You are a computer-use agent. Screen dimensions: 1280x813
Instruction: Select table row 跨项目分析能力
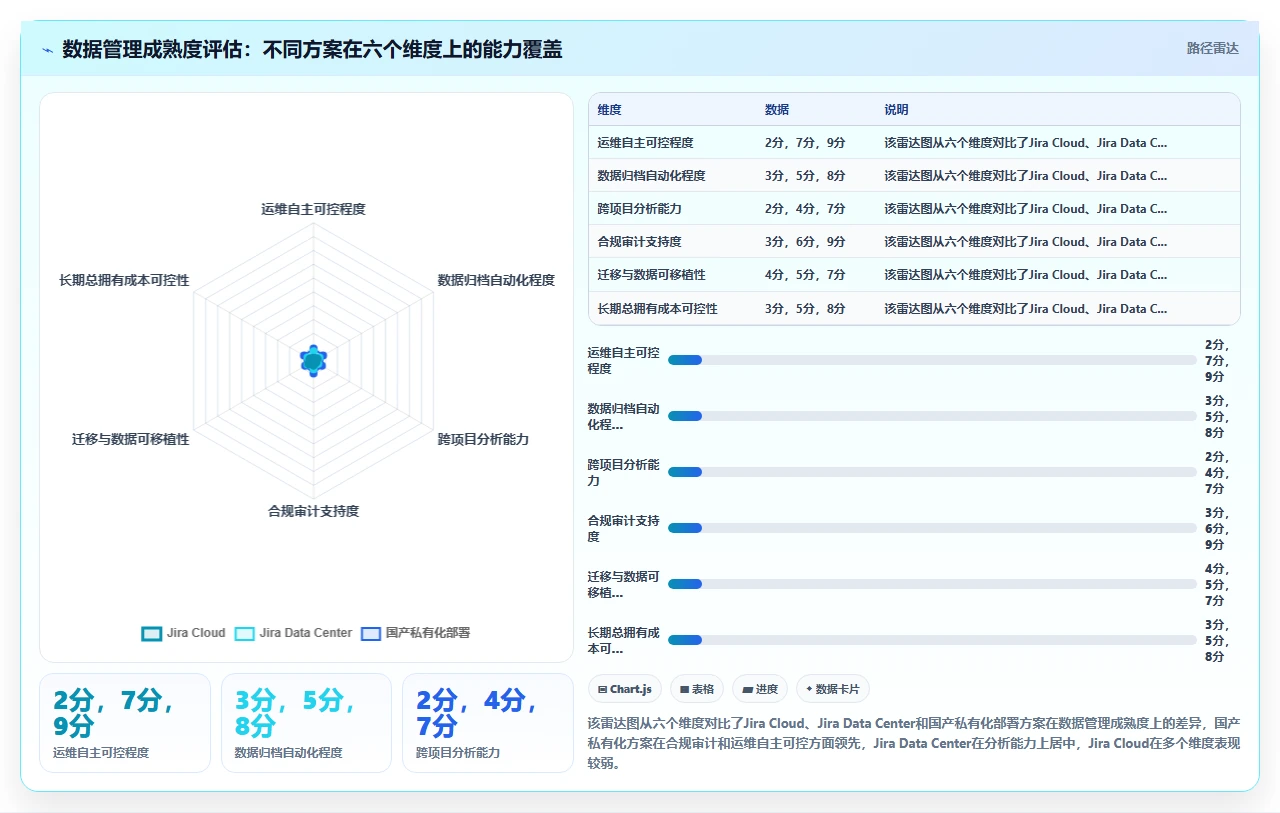(x=914, y=209)
